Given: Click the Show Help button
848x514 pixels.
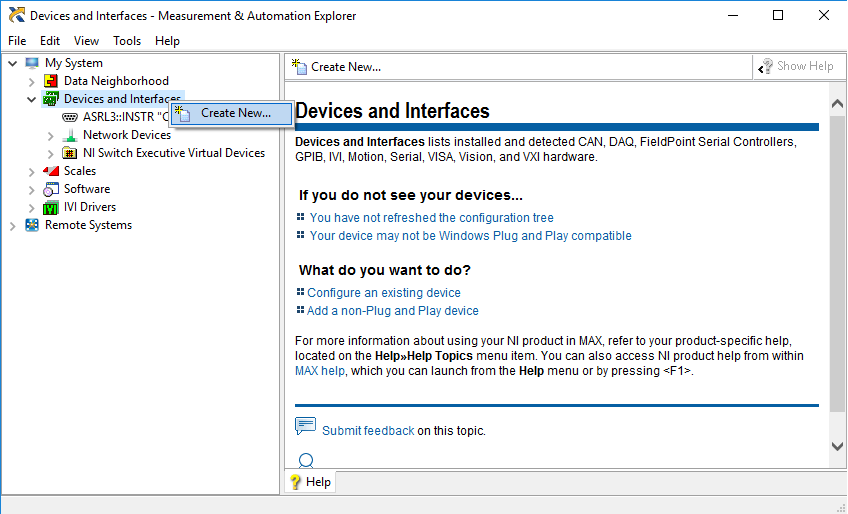Looking at the screenshot, I should [796, 66].
